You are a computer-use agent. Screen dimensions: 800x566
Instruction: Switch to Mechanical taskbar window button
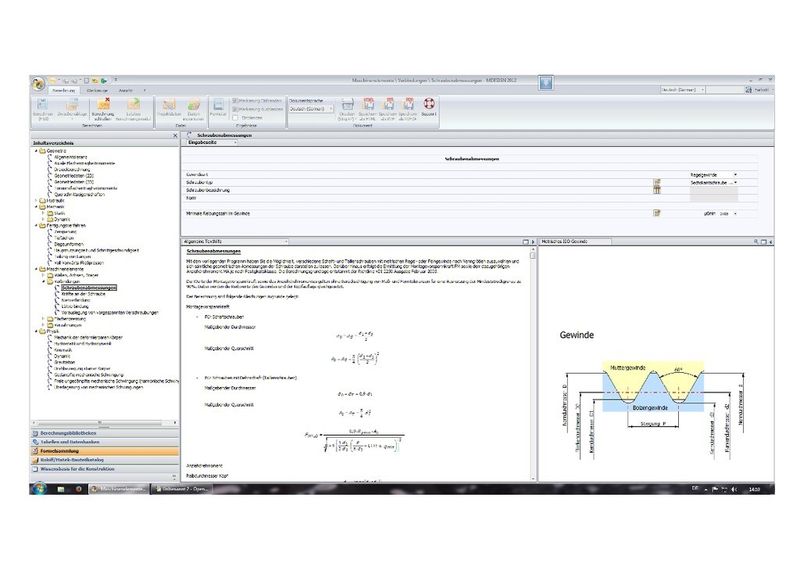coord(118,489)
